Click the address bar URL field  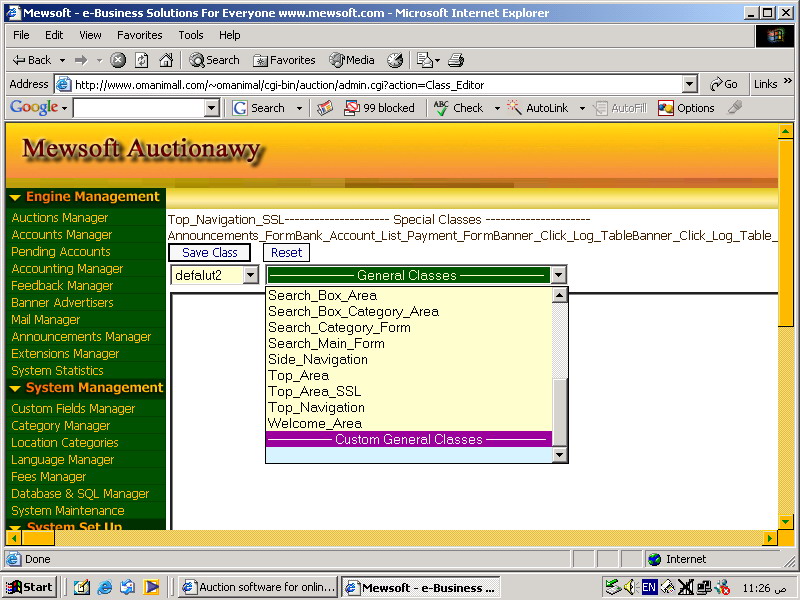[x=377, y=84]
